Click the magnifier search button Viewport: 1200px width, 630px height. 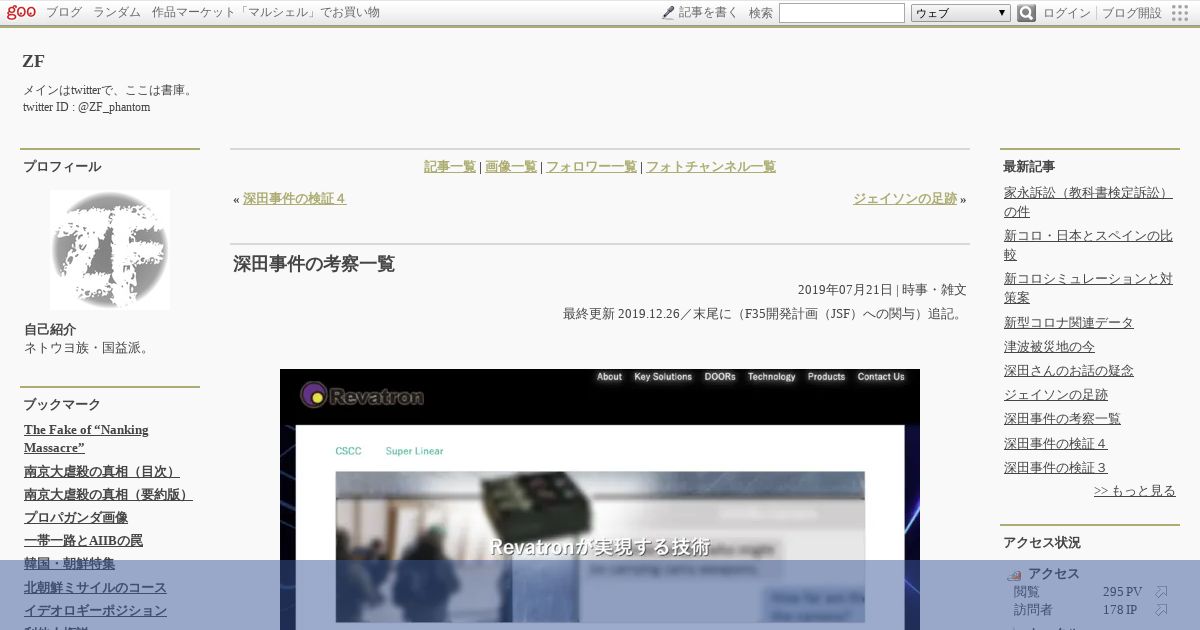[x=1026, y=13]
